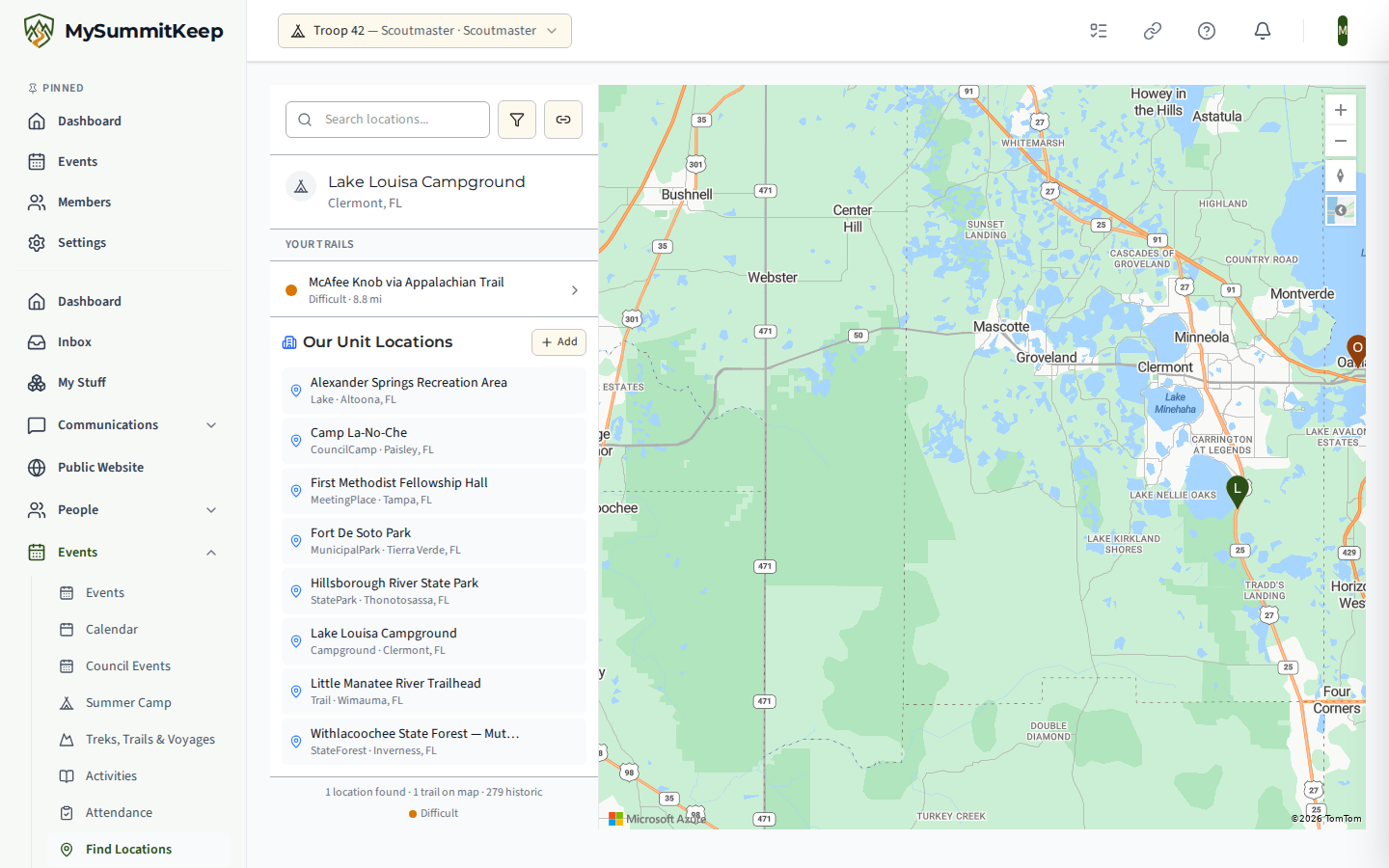Open the pinned Dashboard item
The width and height of the screenshot is (1389, 868).
click(123, 122)
